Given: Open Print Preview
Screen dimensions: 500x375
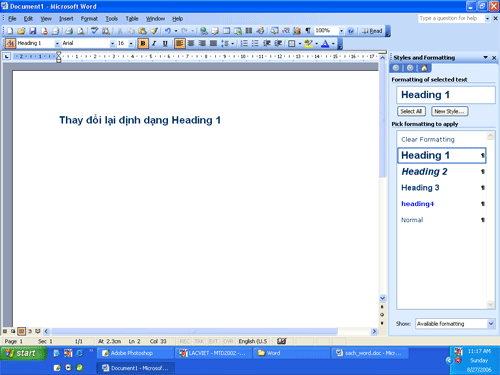Looking at the screenshot, I should click(x=81, y=31).
